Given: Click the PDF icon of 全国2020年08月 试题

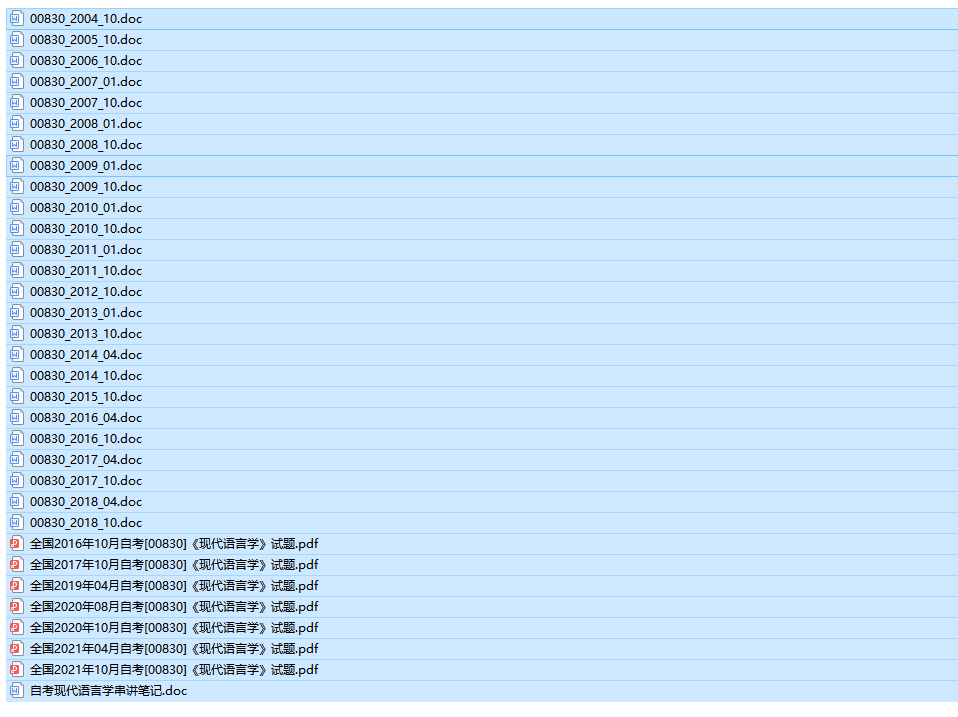Looking at the screenshot, I should tap(16, 606).
